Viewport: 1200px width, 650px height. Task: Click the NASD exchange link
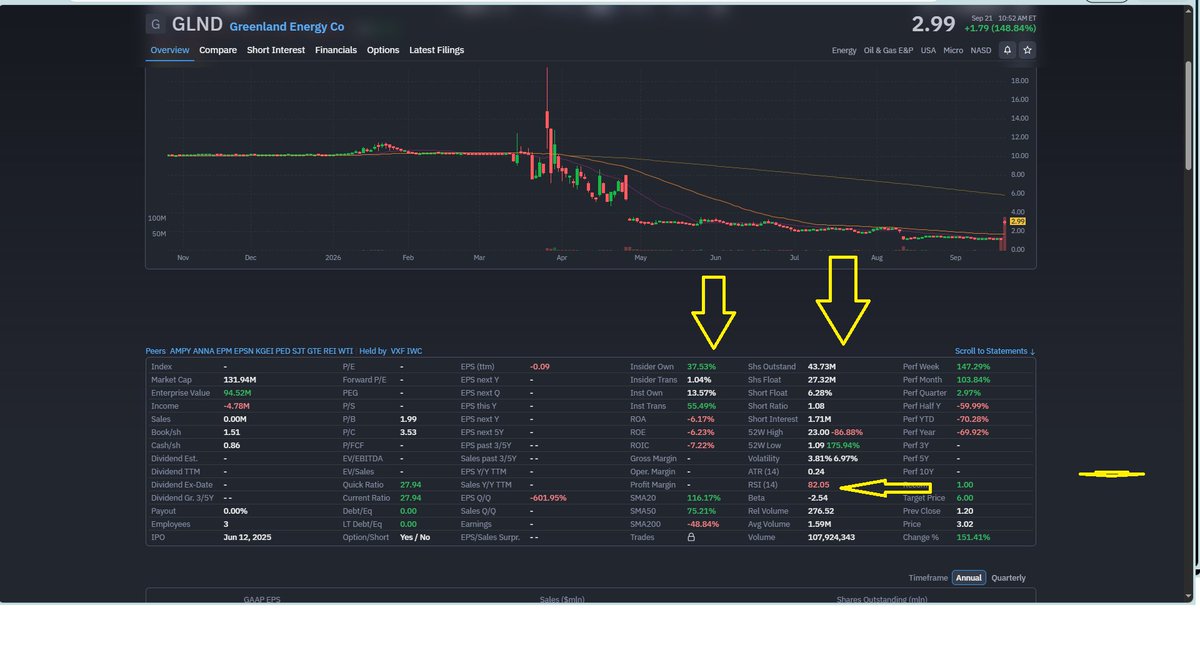pyautogui.click(x=981, y=50)
